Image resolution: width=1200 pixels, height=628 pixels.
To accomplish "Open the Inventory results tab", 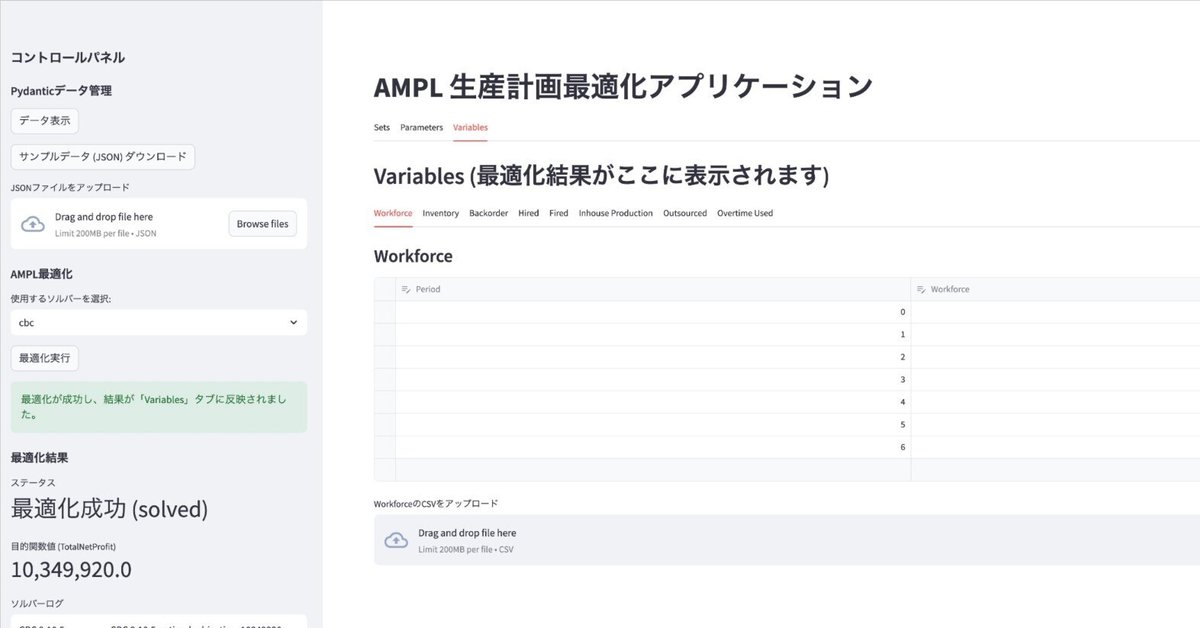I will (x=440, y=212).
